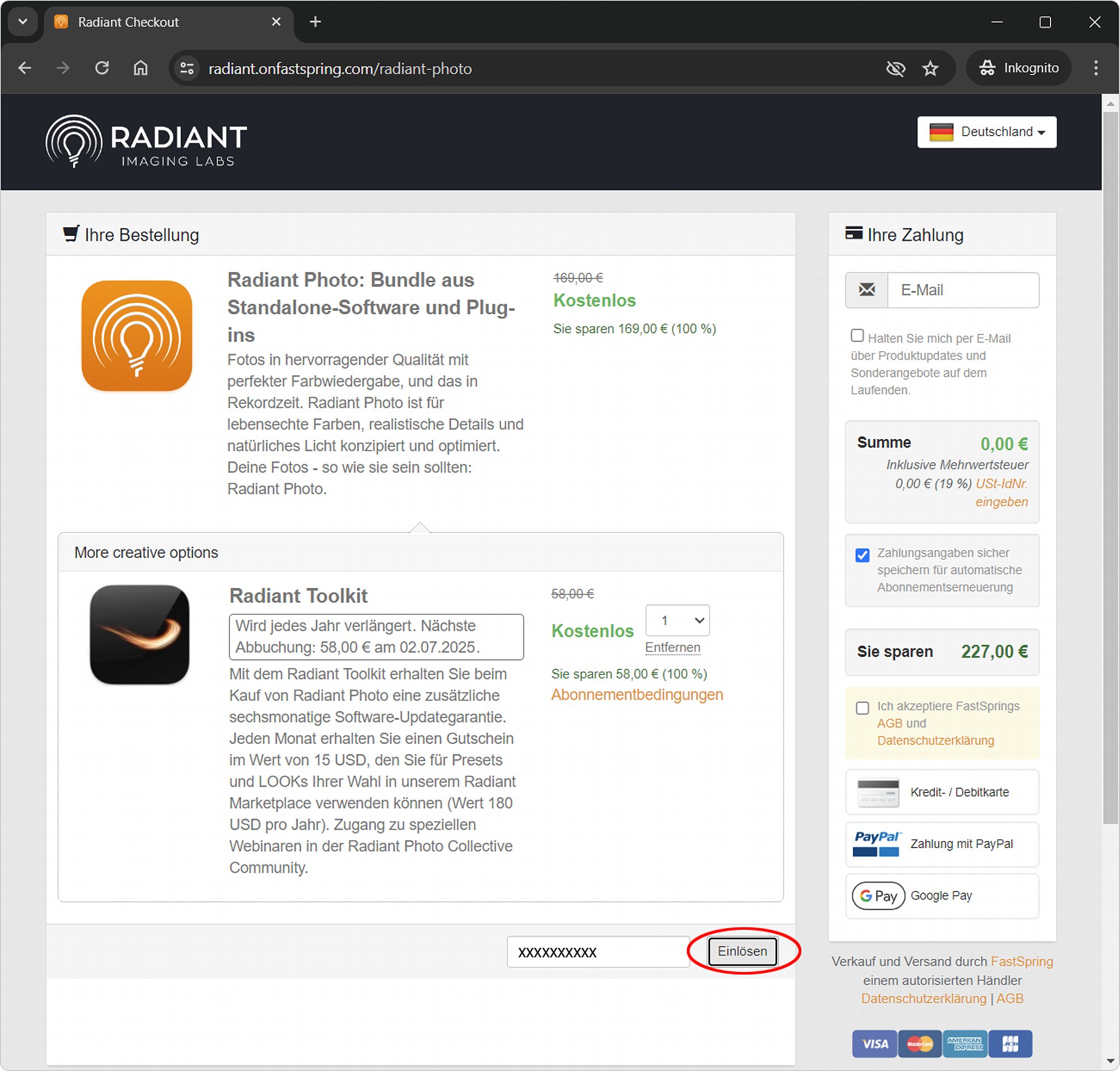
Task: Select the Radiant Checkout tab
Action: [x=169, y=22]
